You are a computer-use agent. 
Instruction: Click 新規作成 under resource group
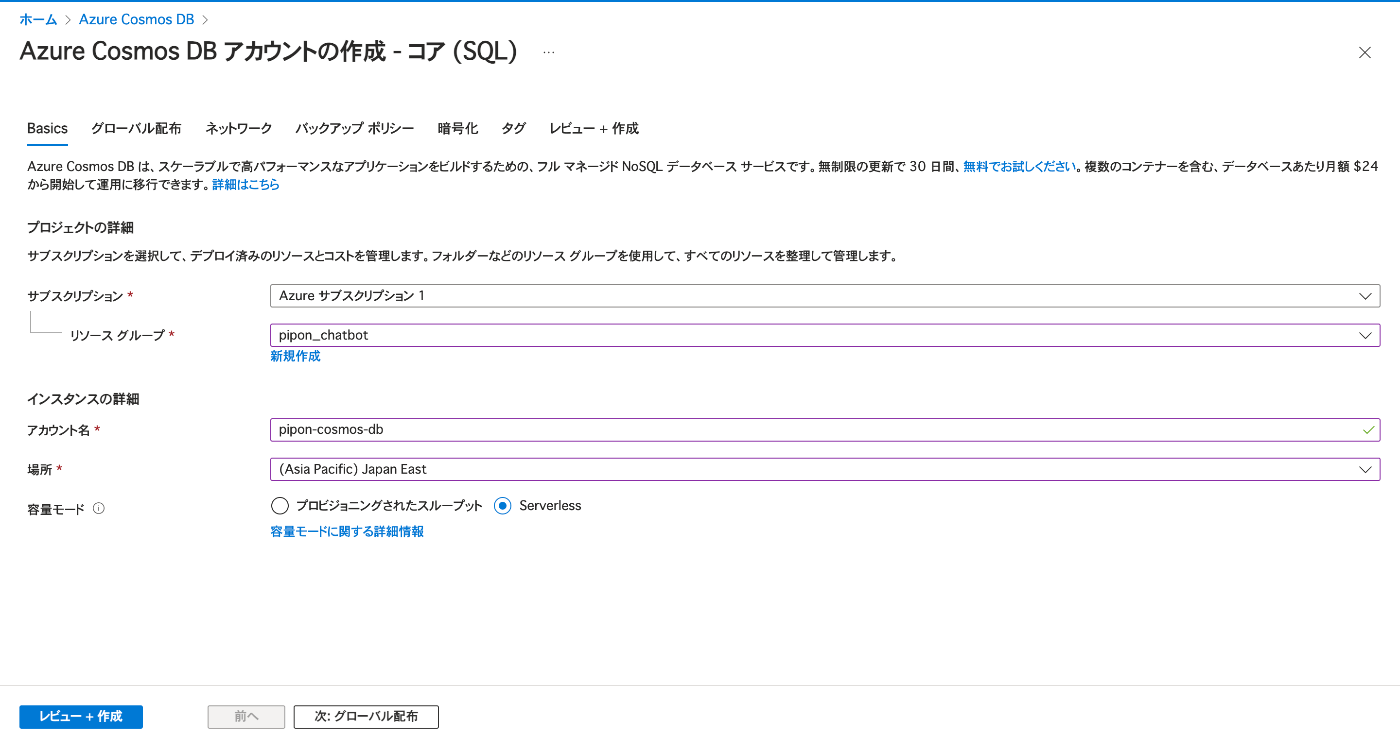pyautogui.click(x=295, y=356)
